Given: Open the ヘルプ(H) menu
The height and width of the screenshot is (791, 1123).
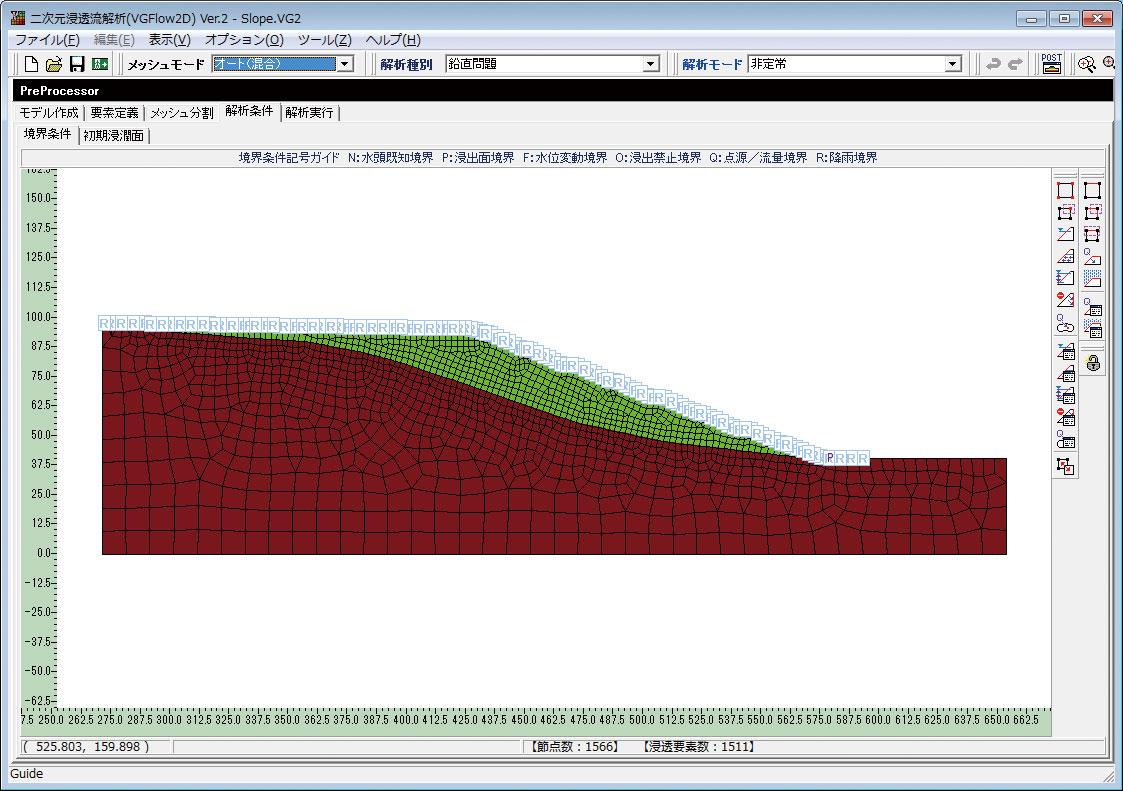Looking at the screenshot, I should [x=393, y=40].
